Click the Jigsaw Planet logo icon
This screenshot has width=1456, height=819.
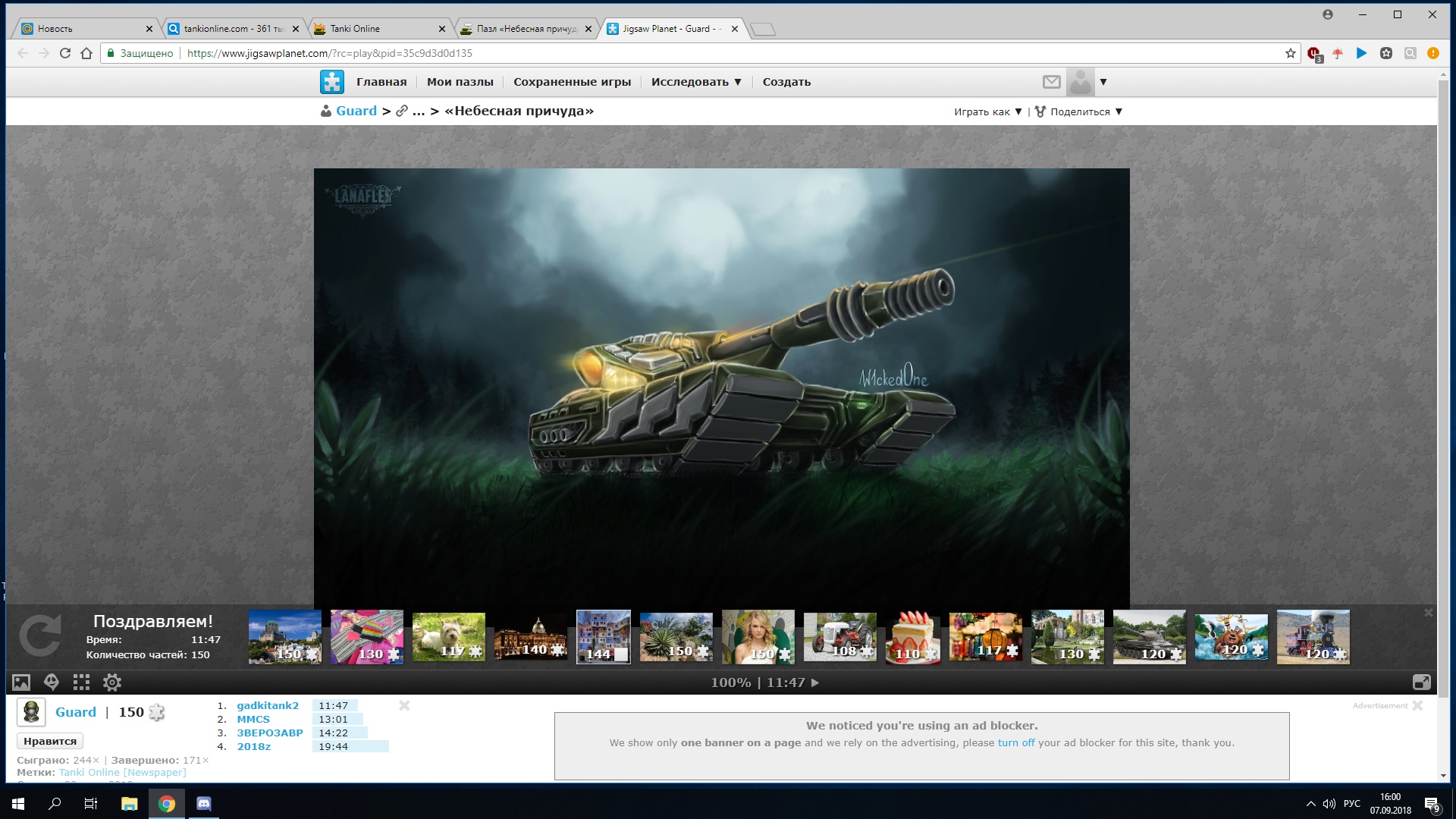click(331, 81)
